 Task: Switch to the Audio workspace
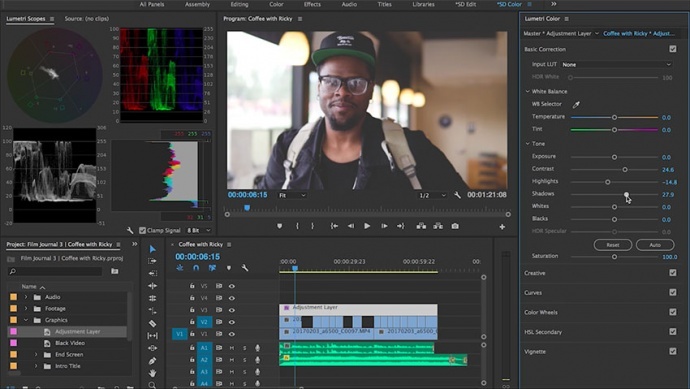[349, 4]
